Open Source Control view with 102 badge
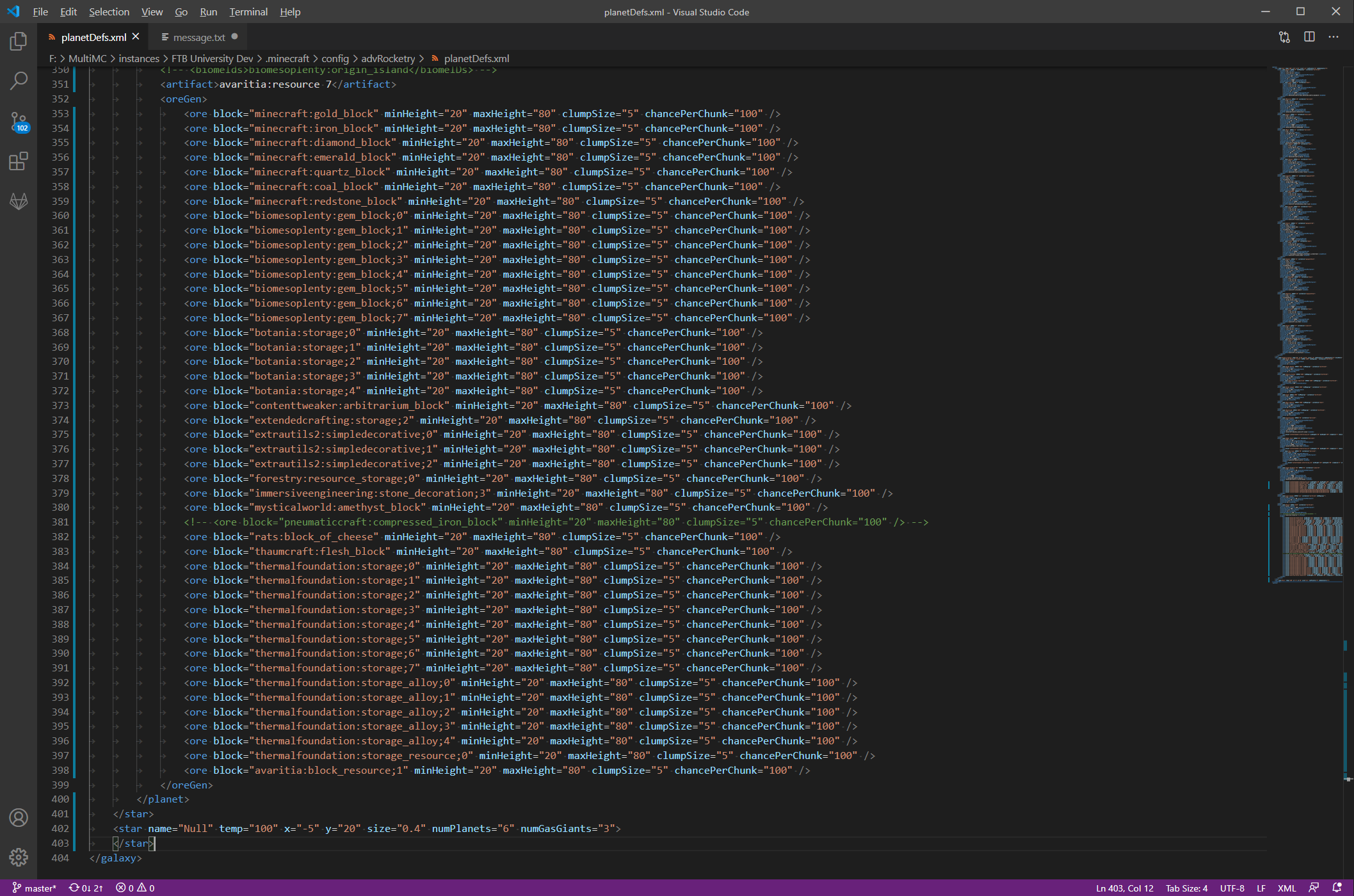 [x=19, y=122]
